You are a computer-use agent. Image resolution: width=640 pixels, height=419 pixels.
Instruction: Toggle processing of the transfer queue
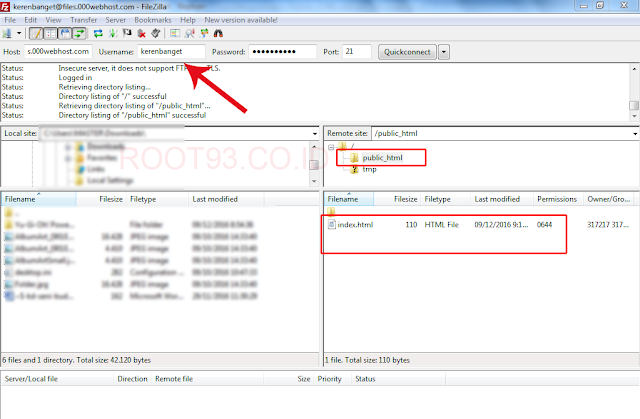point(113,33)
